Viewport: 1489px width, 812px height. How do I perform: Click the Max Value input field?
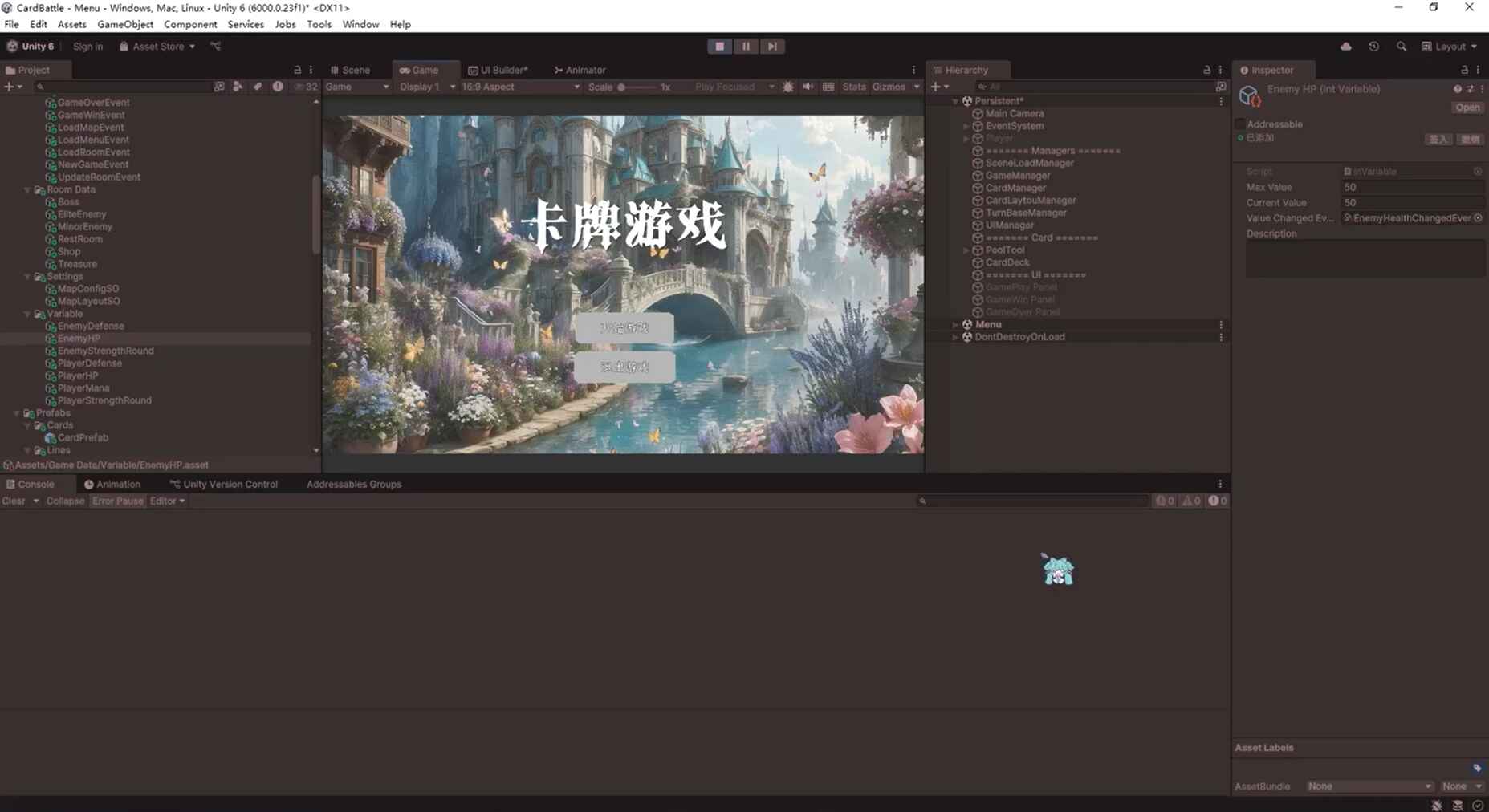click(x=1411, y=187)
